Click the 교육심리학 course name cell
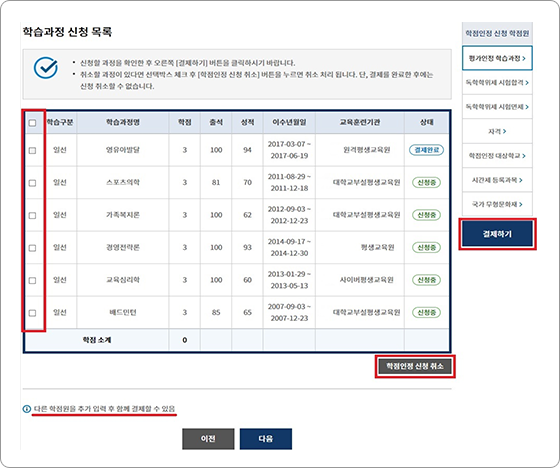Image resolution: width=560 pixels, height=468 pixels. [123, 280]
